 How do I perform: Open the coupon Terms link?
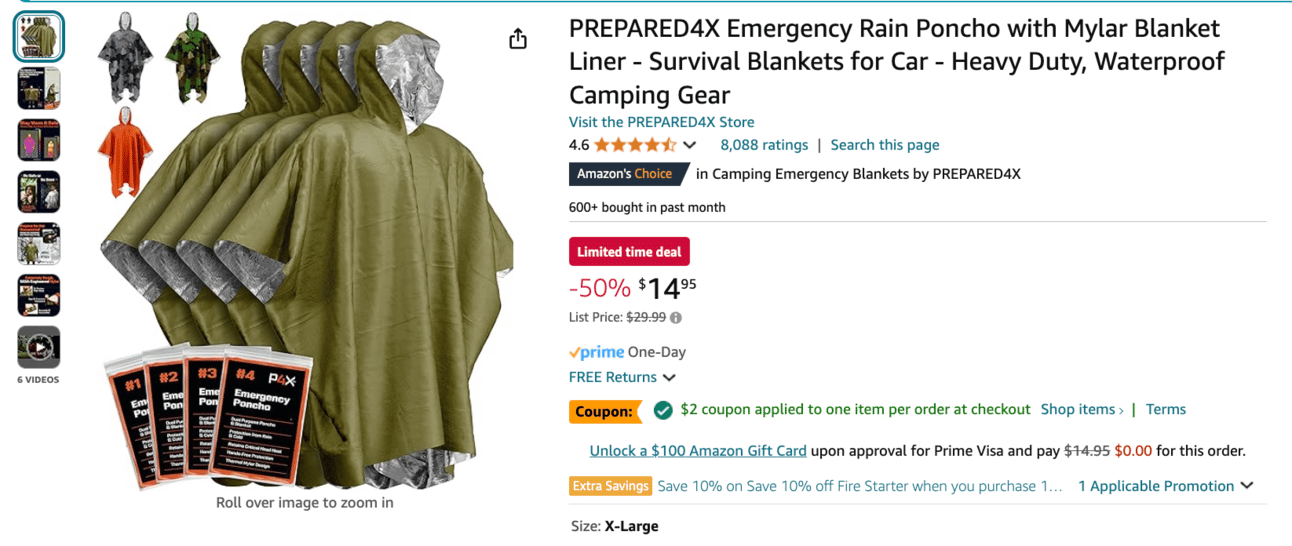(x=1166, y=409)
